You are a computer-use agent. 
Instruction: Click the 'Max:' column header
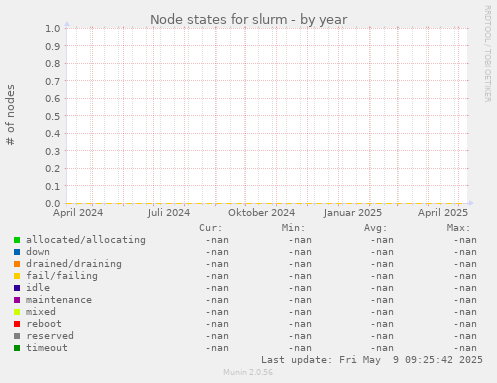click(458, 228)
